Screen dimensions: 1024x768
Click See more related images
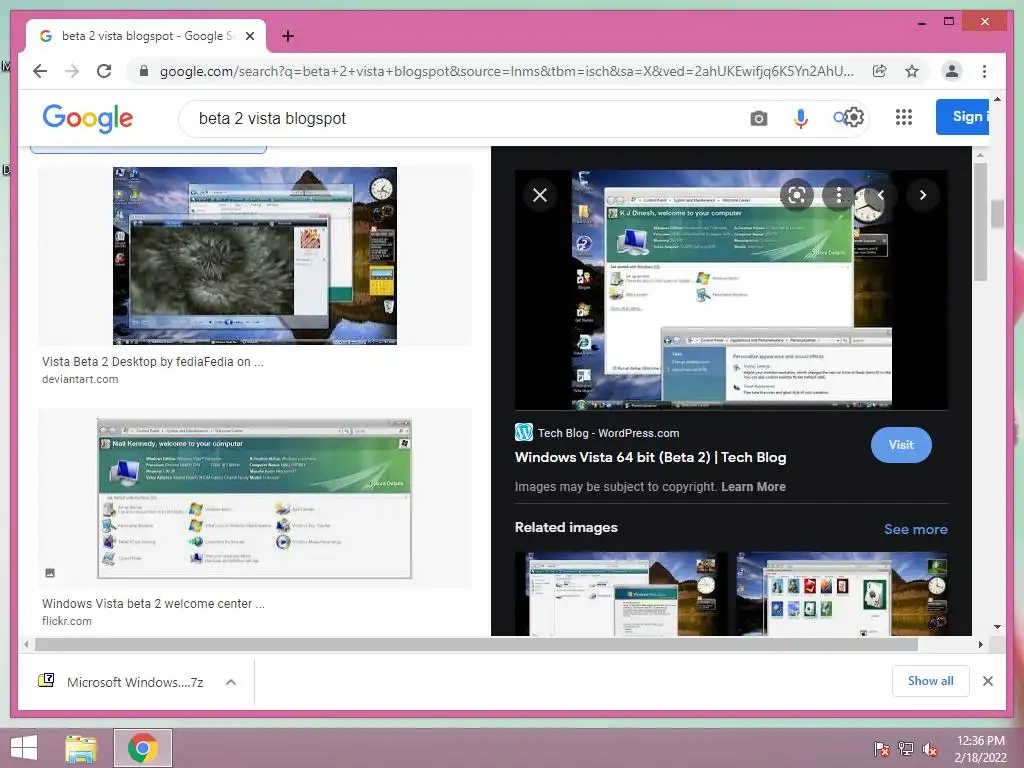coord(916,529)
